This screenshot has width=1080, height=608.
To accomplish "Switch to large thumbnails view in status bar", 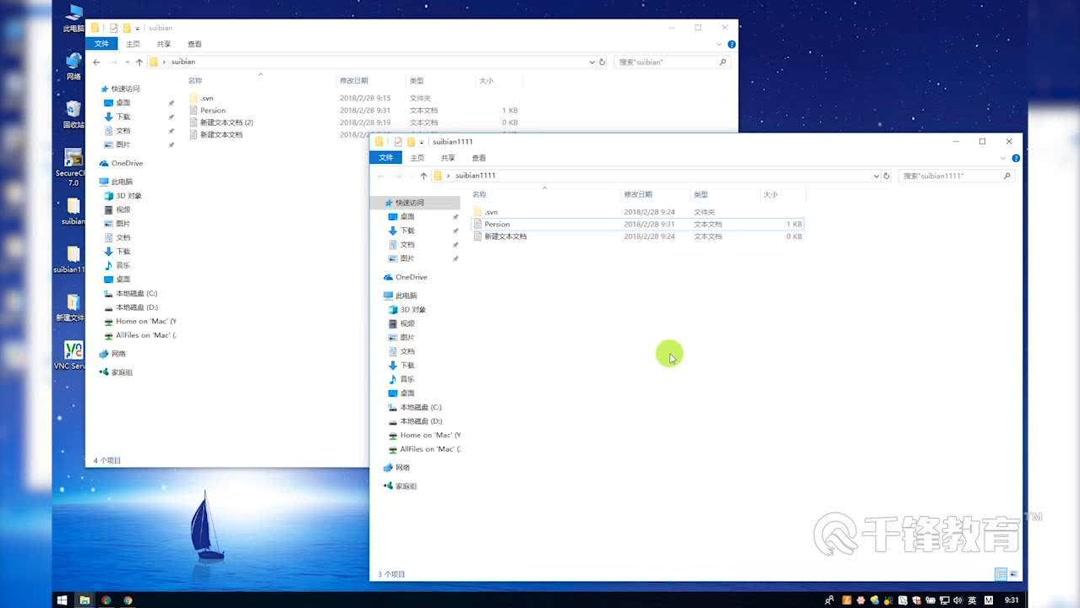I will 1015,573.
